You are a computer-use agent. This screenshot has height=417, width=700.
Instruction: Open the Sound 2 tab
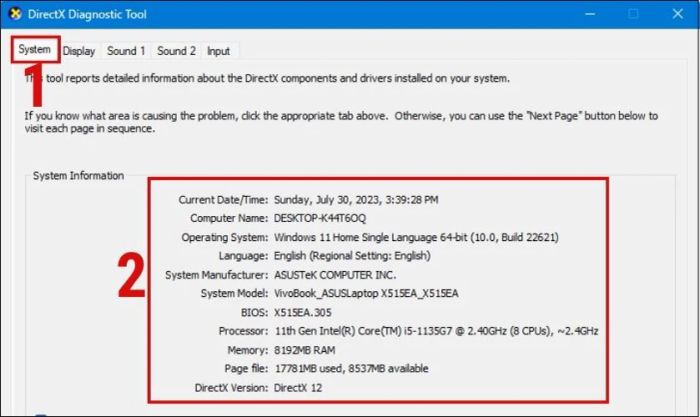(x=176, y=51)
